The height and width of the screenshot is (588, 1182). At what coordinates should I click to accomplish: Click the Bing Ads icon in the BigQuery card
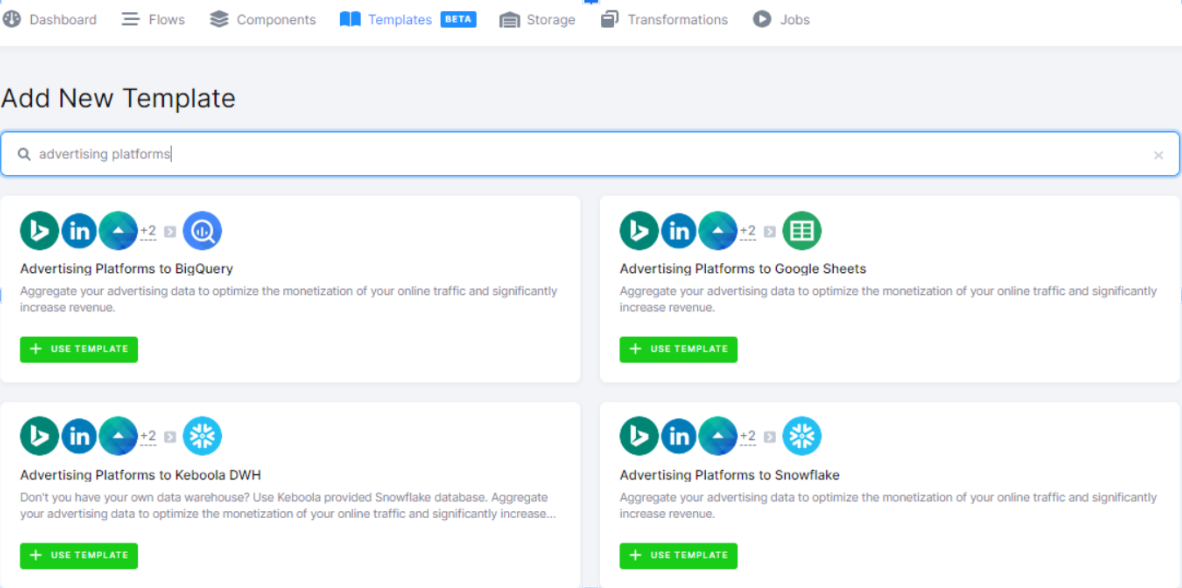coord(40,231)
